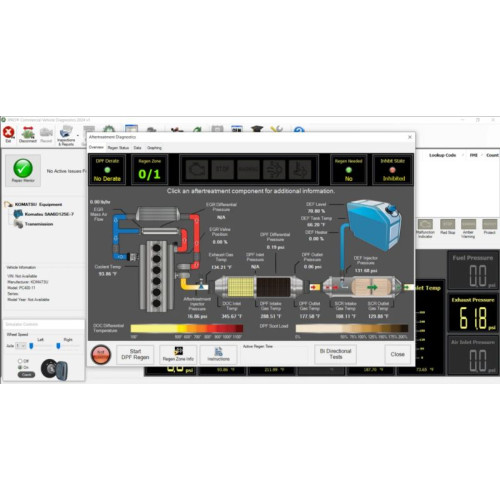Click the green refresh arrow toolbar icon
Screen dimensions: 500x500
click(197, 129)
